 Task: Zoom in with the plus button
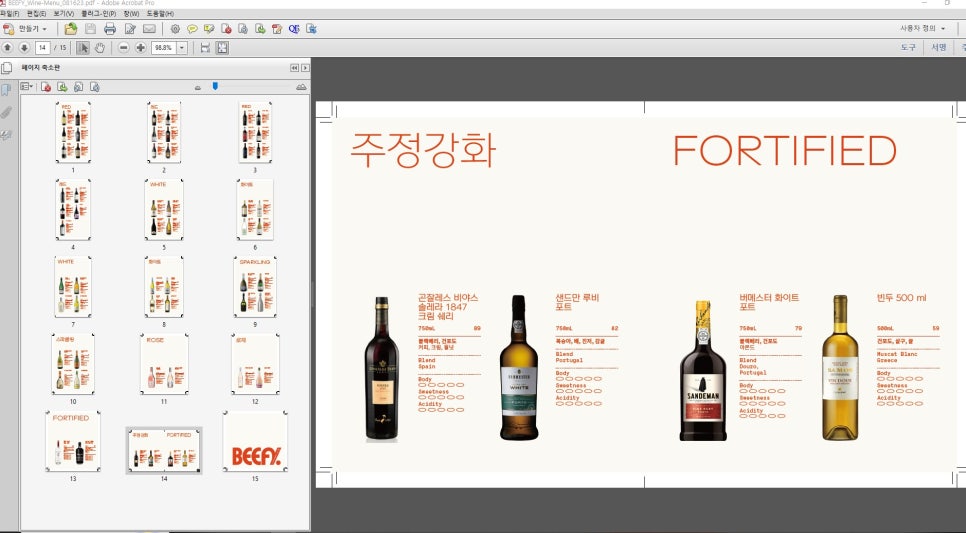(140, 47)
